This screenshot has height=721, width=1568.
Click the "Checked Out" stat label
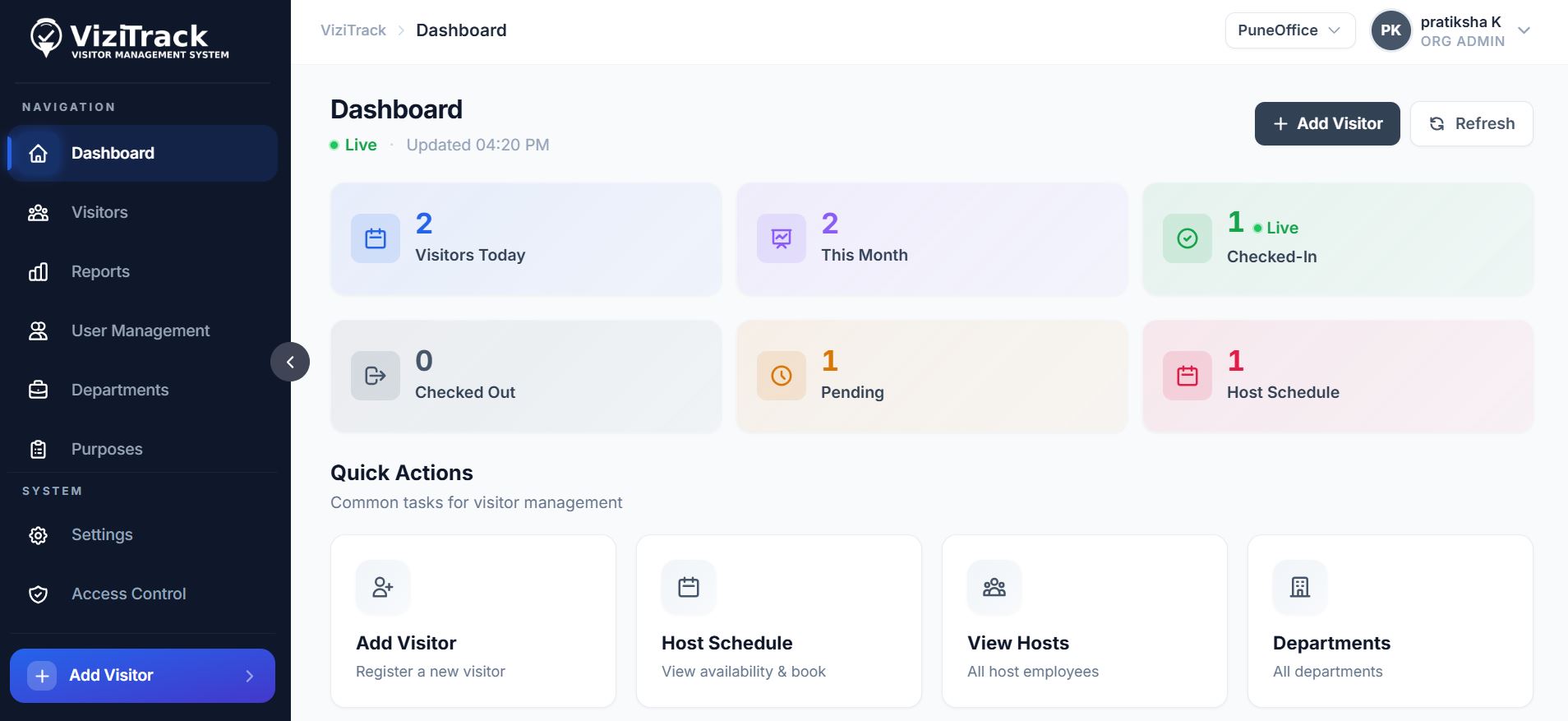[x=465, y=392]
